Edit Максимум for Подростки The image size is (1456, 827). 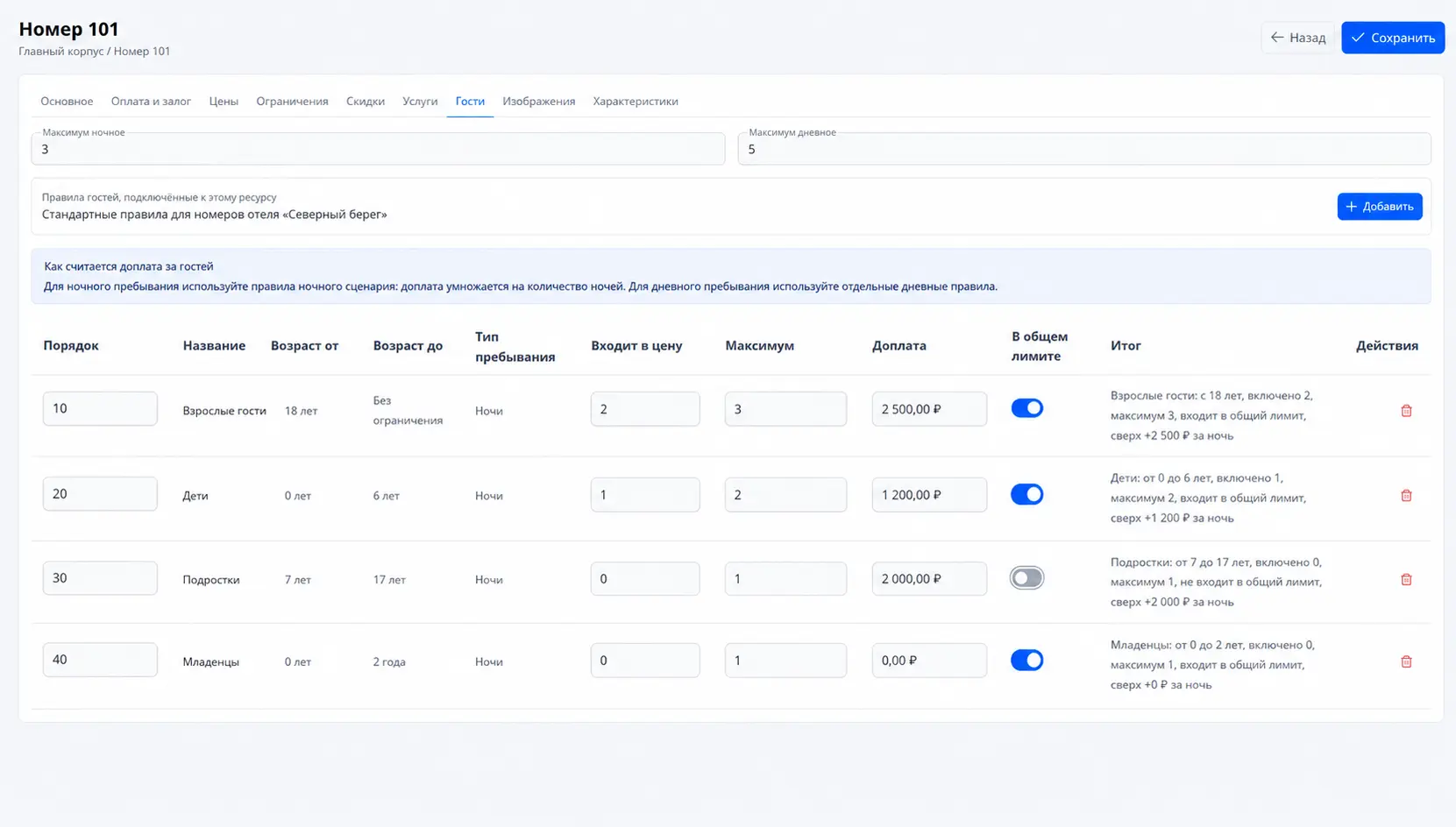785,579
